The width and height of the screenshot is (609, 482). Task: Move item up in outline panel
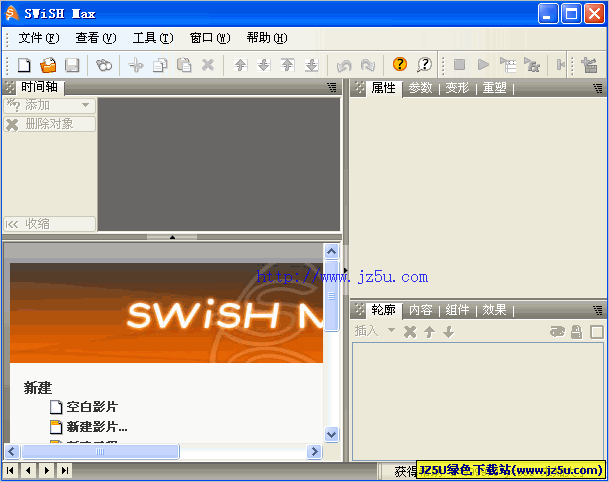tap(429, 332)
